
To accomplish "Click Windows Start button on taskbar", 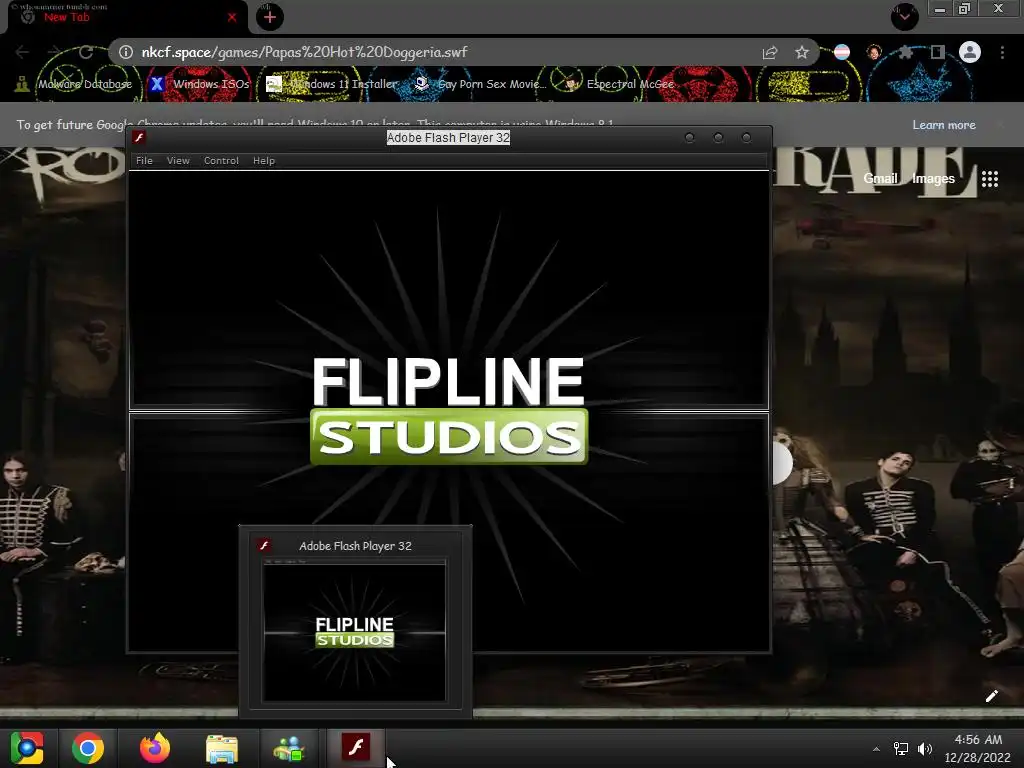I will 27,748.
